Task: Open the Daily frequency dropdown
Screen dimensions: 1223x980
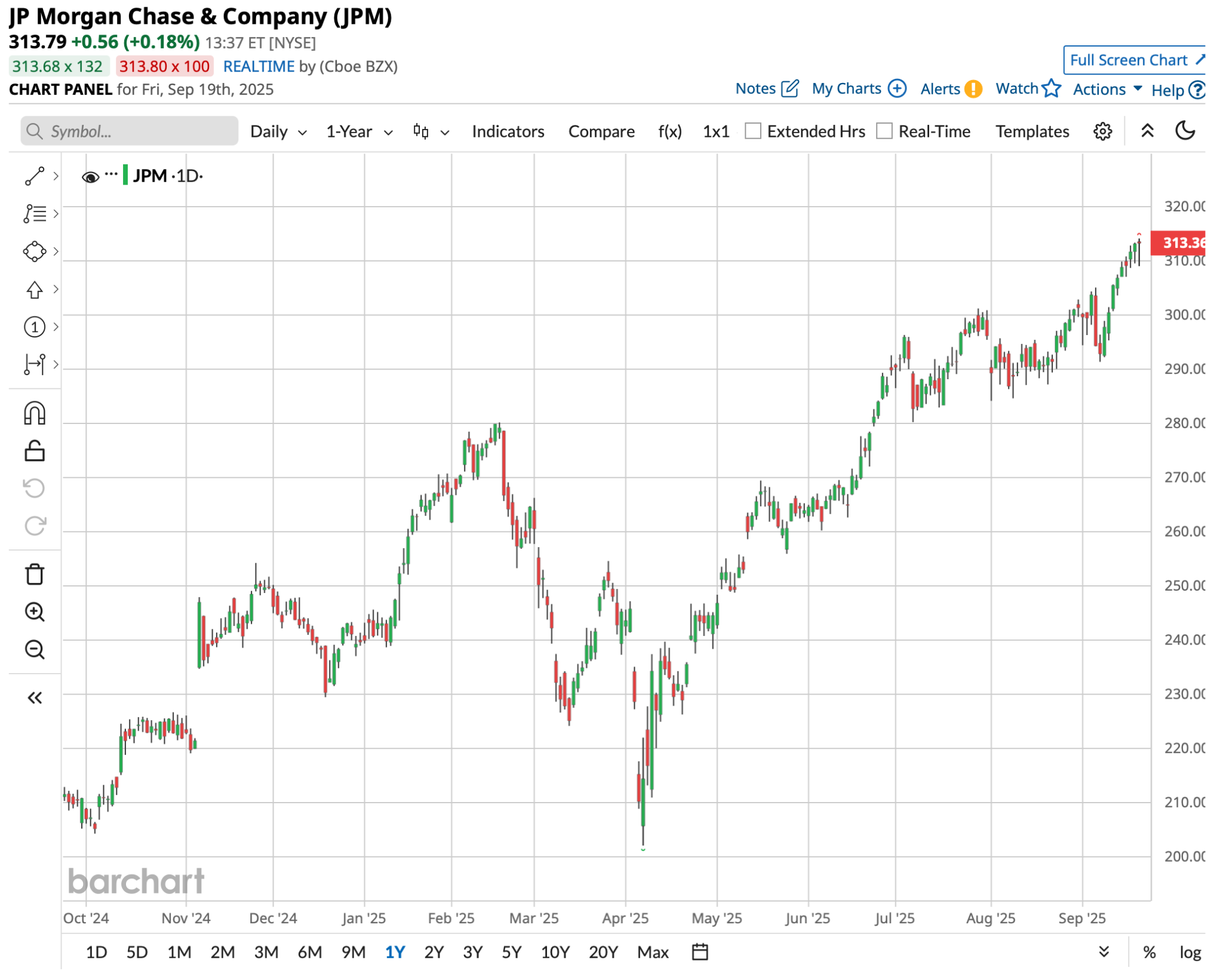Action: [x=278, y=131]
